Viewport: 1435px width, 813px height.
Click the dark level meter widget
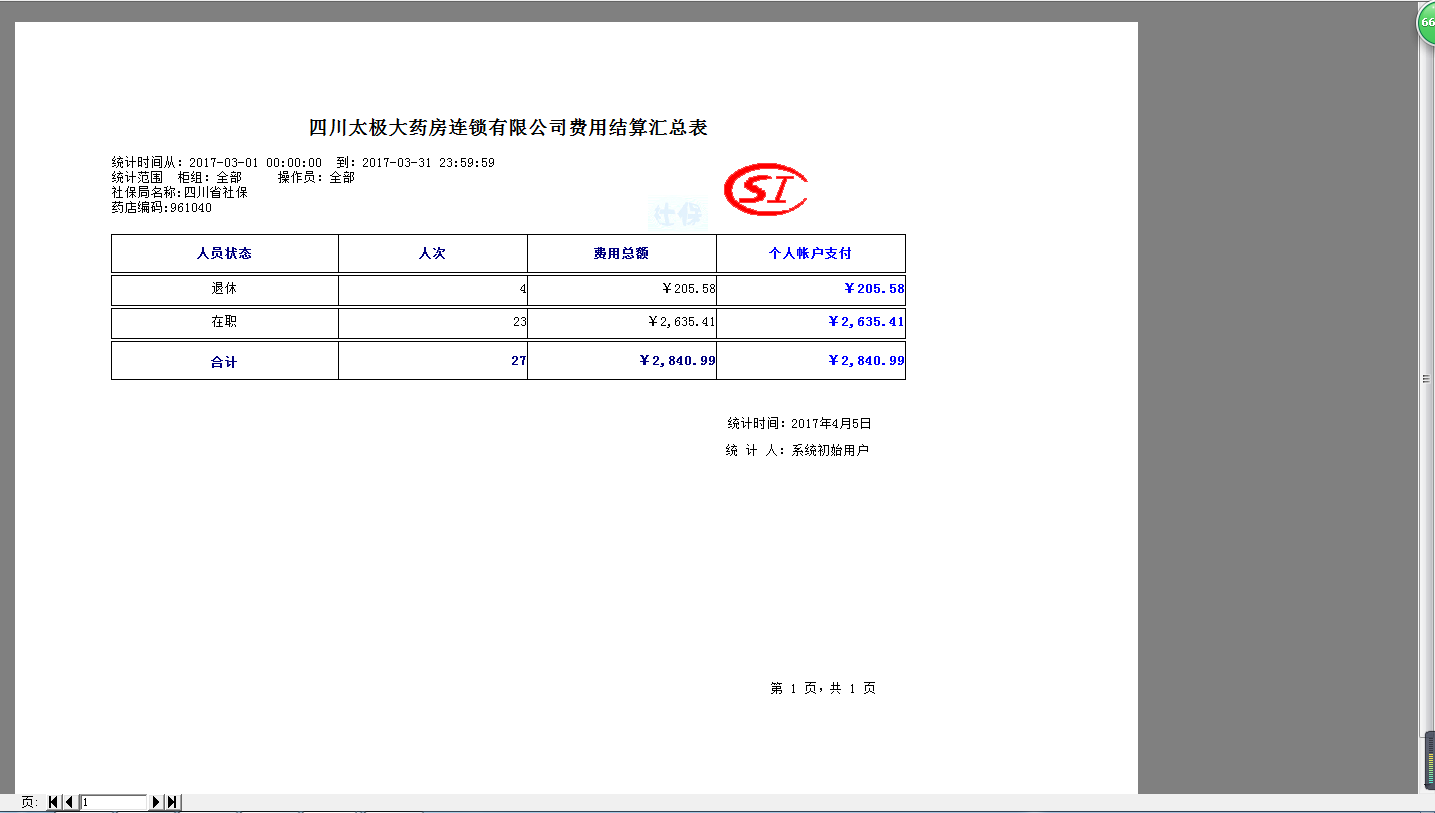[1428, 761]
